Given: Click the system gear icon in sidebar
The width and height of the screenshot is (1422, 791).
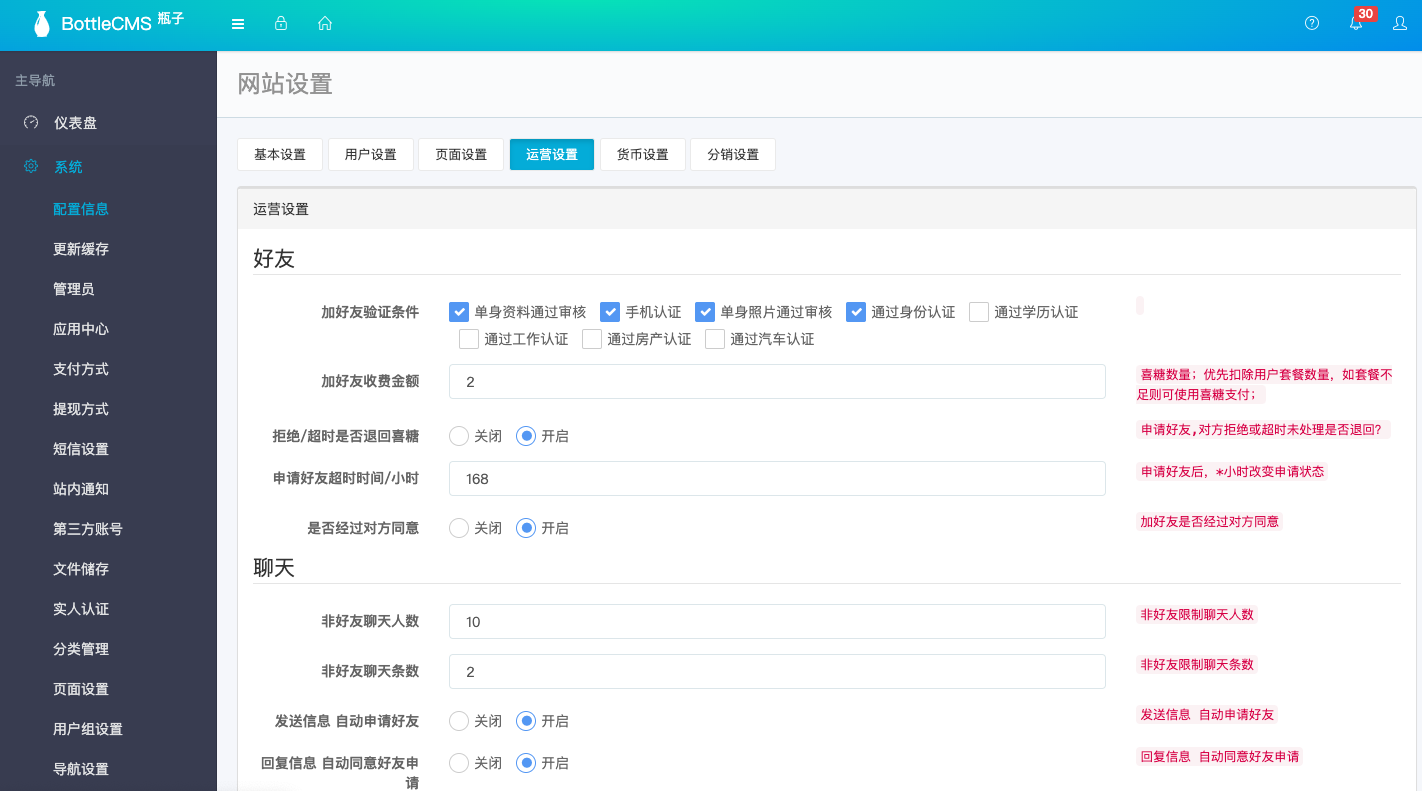Looking at the screenshot, I should 31,166.
